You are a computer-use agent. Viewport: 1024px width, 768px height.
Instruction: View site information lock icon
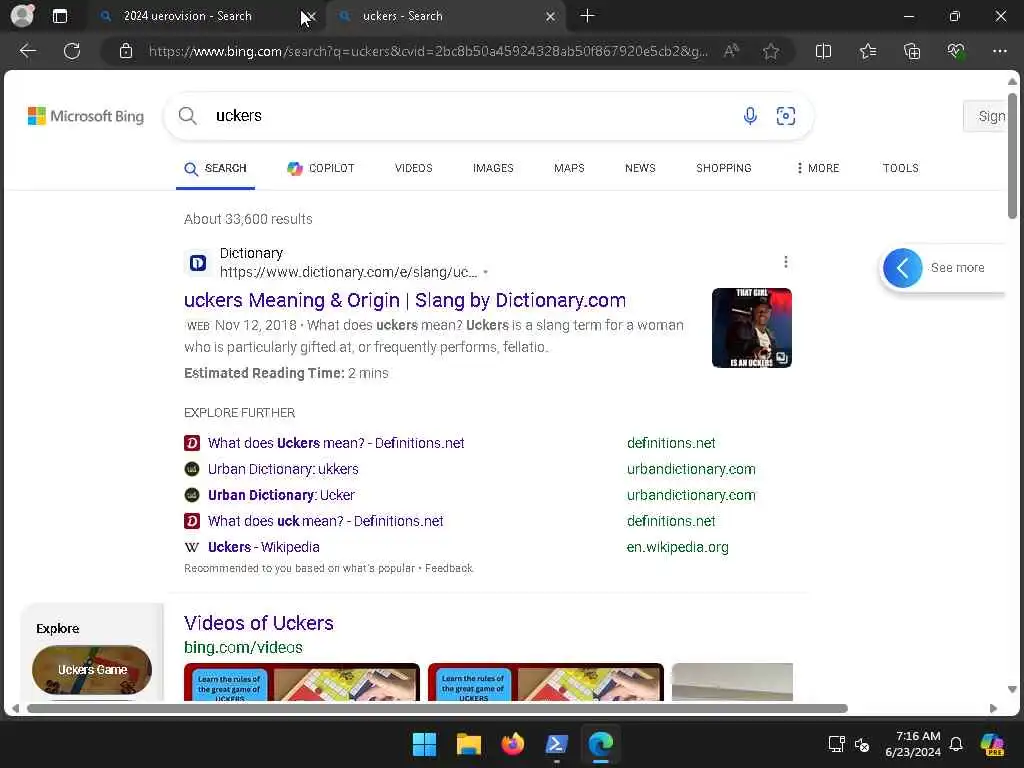126,51
